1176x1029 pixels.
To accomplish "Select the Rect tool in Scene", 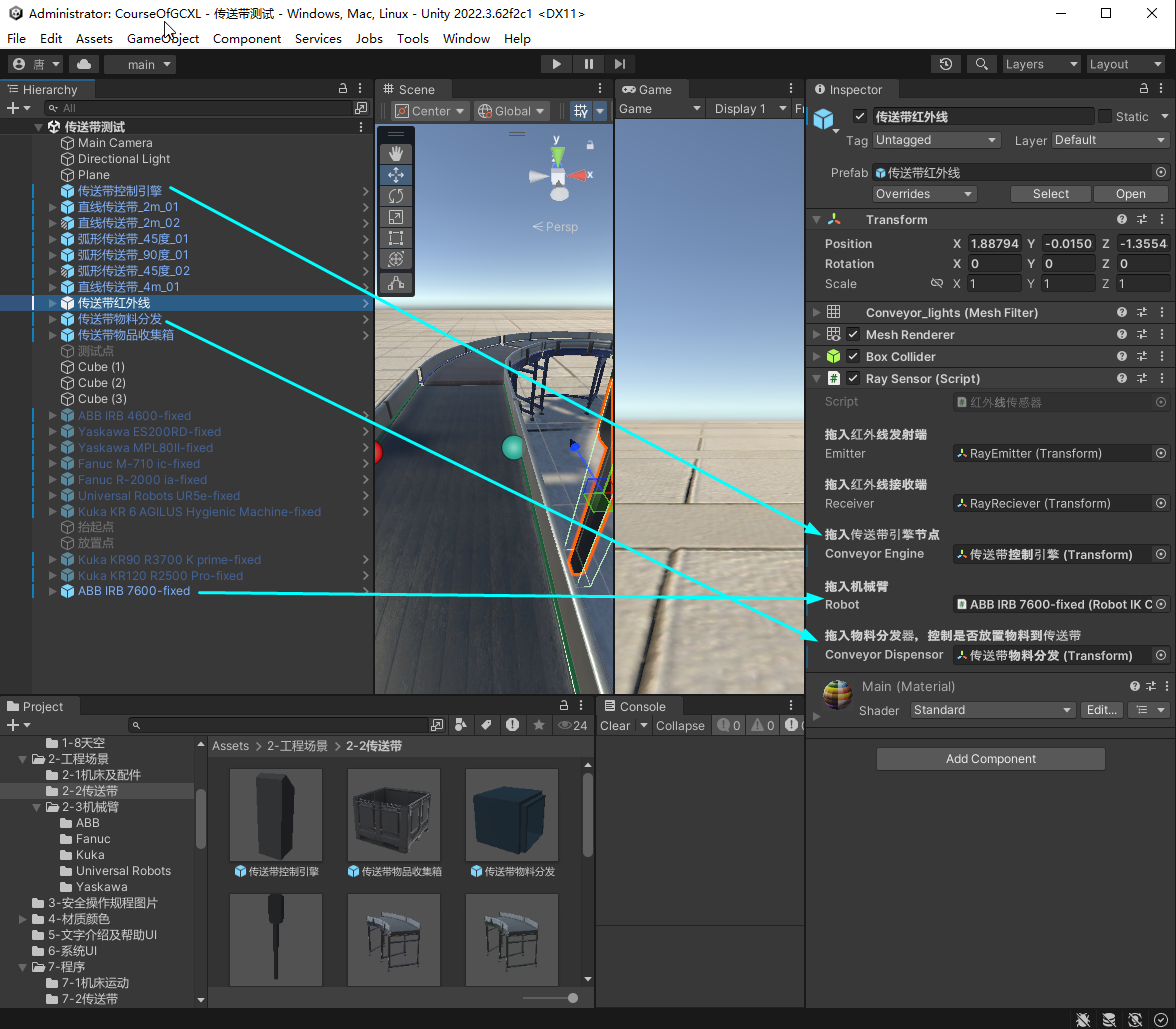I will click(x=396, y=238).
